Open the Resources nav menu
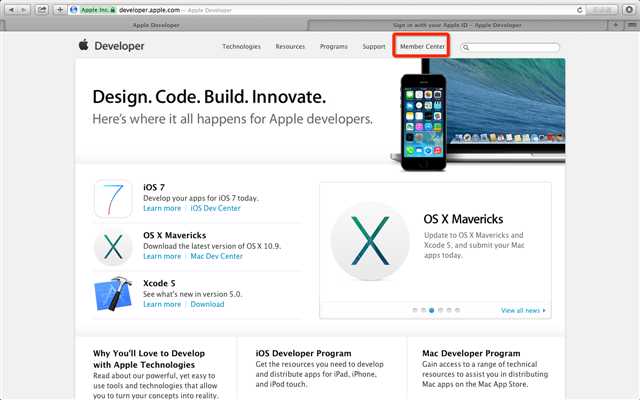The image size is (640, 400). (290, 47)
